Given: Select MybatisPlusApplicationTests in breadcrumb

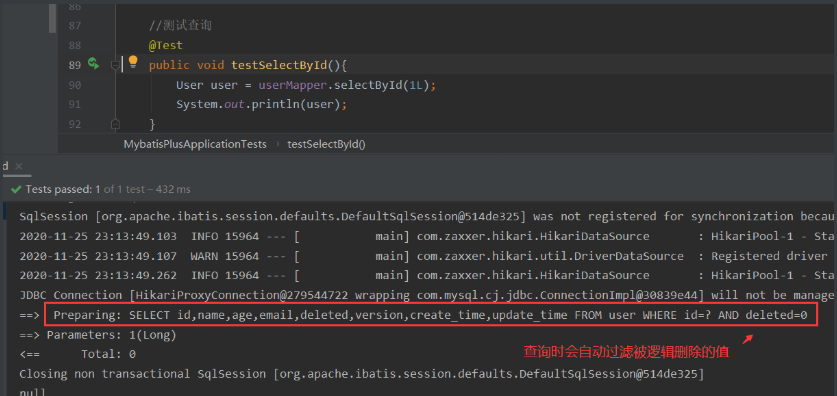Looking at the screenshot, I should [x=195, y=144].
